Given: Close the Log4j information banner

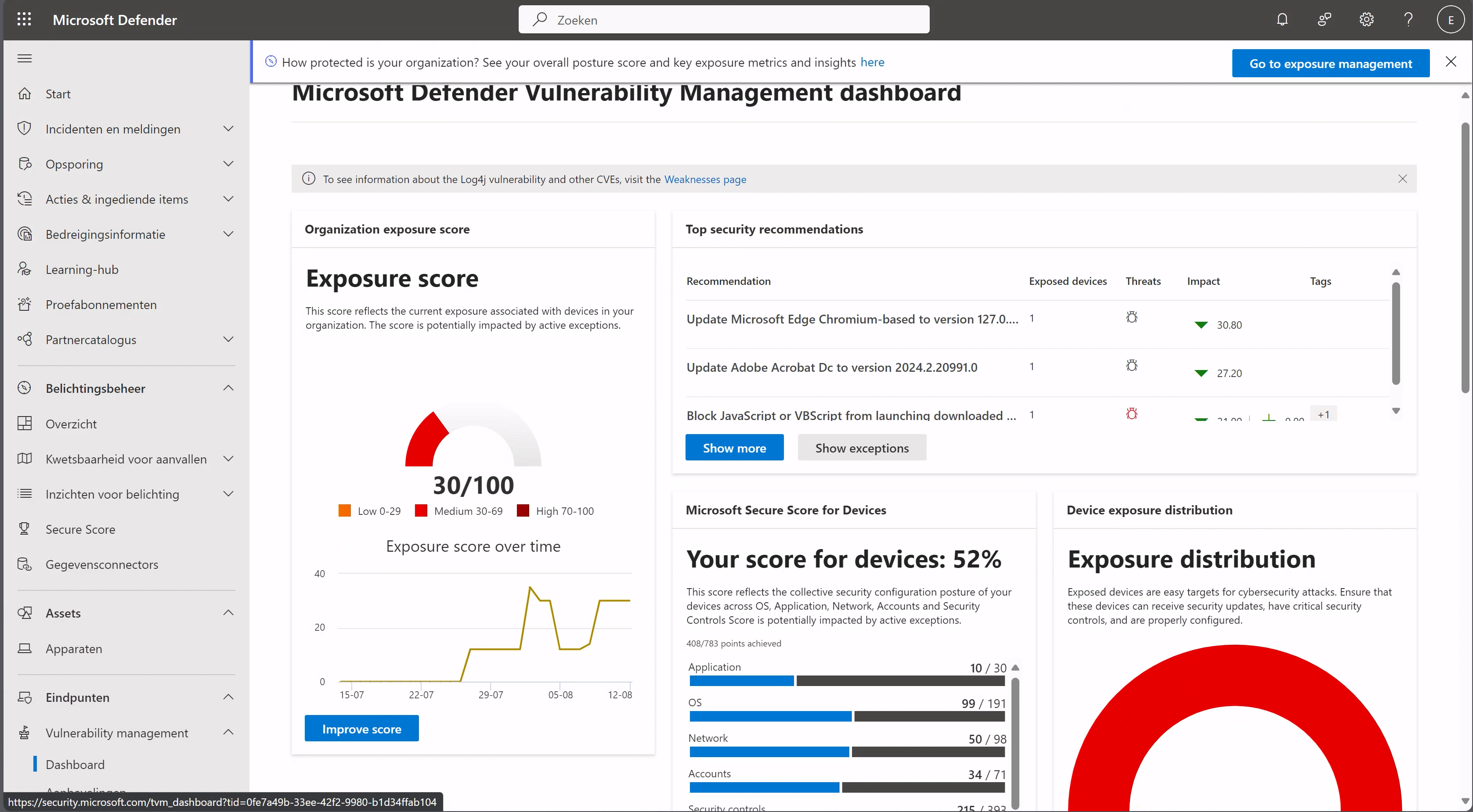Looking at the screenshot, I should tap(1402, 179).
